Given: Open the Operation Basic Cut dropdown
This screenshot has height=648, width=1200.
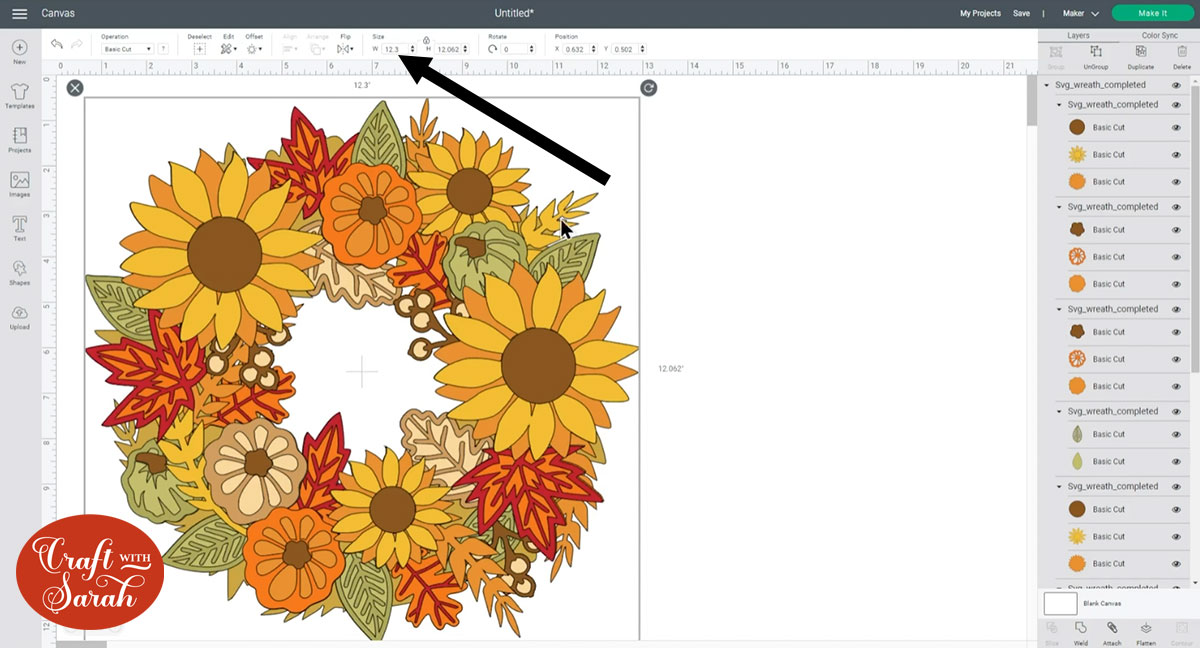Looking at the screenshot, I should 128,49.
